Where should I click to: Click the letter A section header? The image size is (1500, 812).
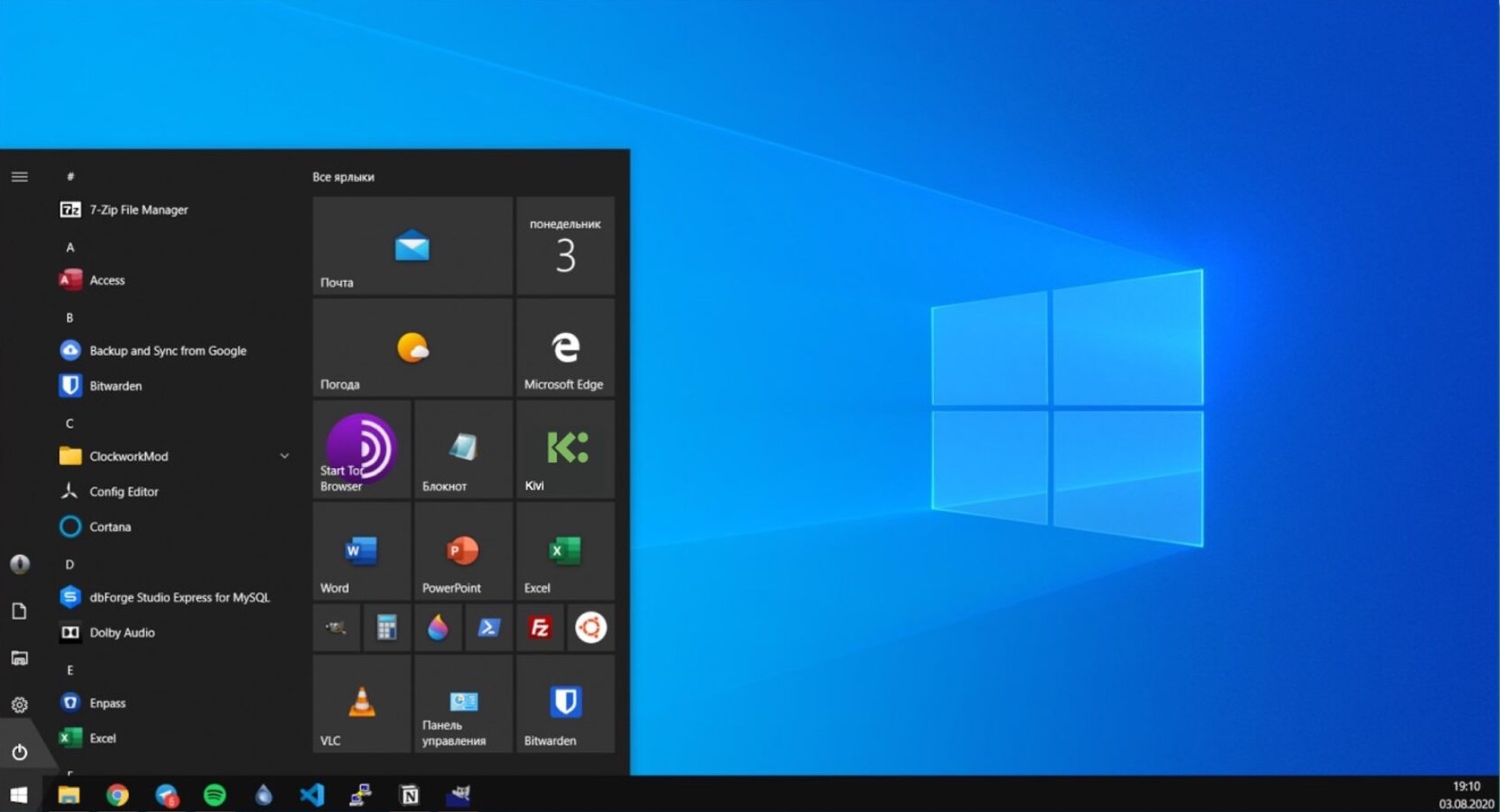click(70, 247)
